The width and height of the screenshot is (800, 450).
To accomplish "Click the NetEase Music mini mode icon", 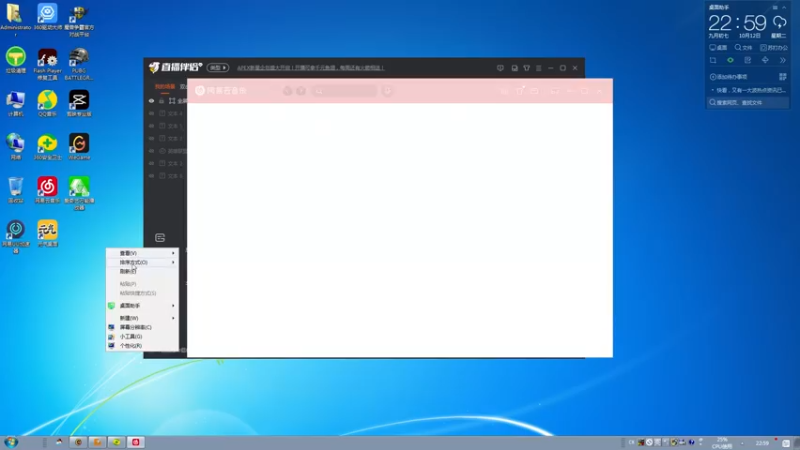I will coord(555,91).
